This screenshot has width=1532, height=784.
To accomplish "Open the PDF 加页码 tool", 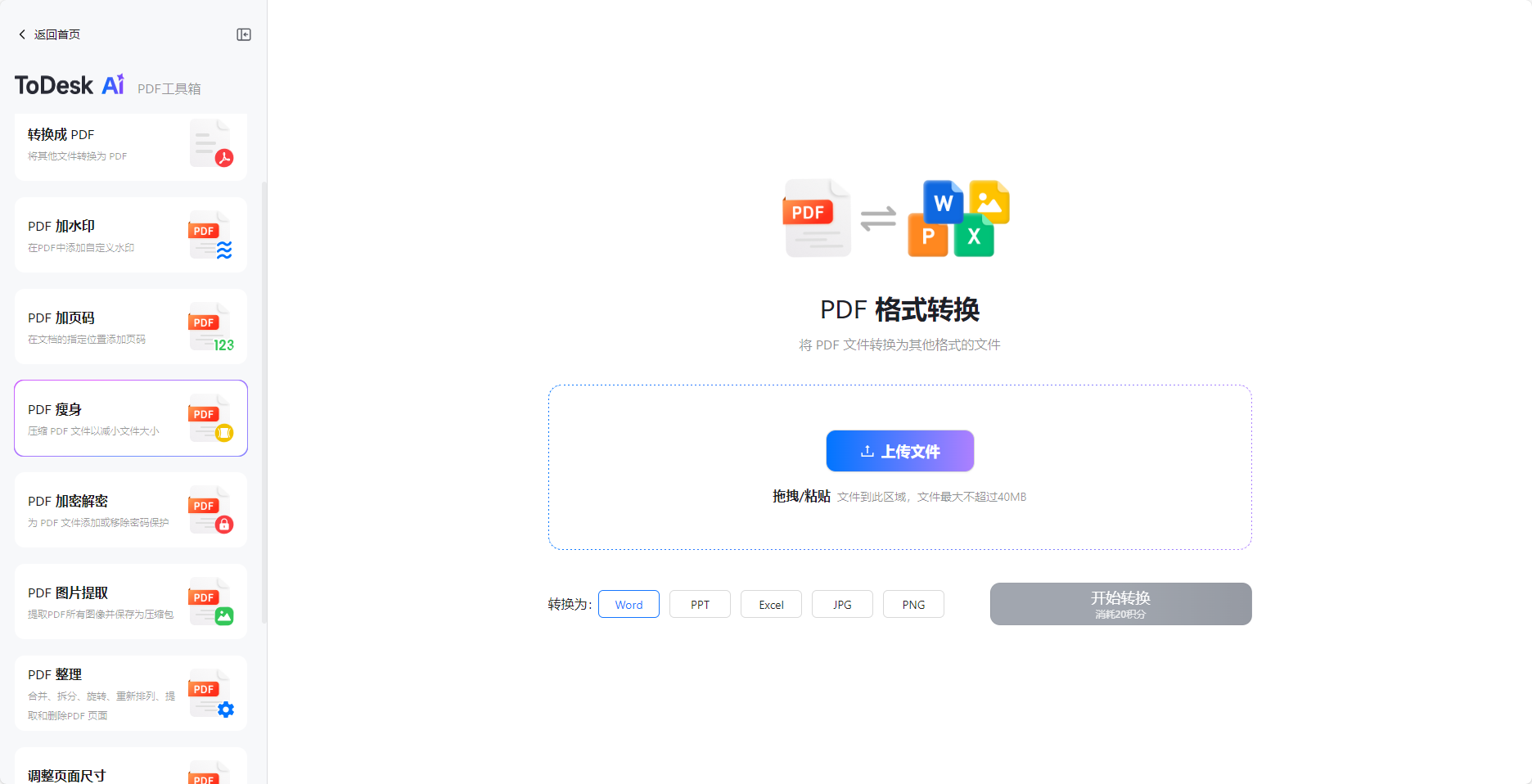I will 131,327.
